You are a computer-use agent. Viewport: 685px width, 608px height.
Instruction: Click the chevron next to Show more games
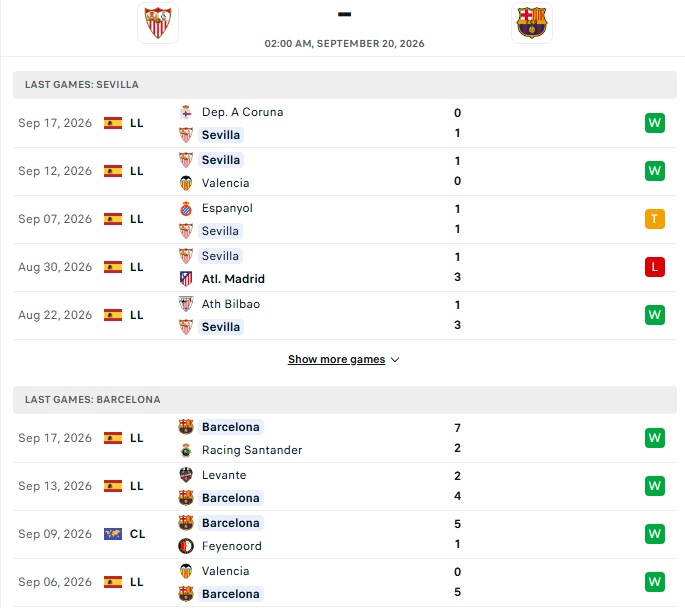coord(395,360)
